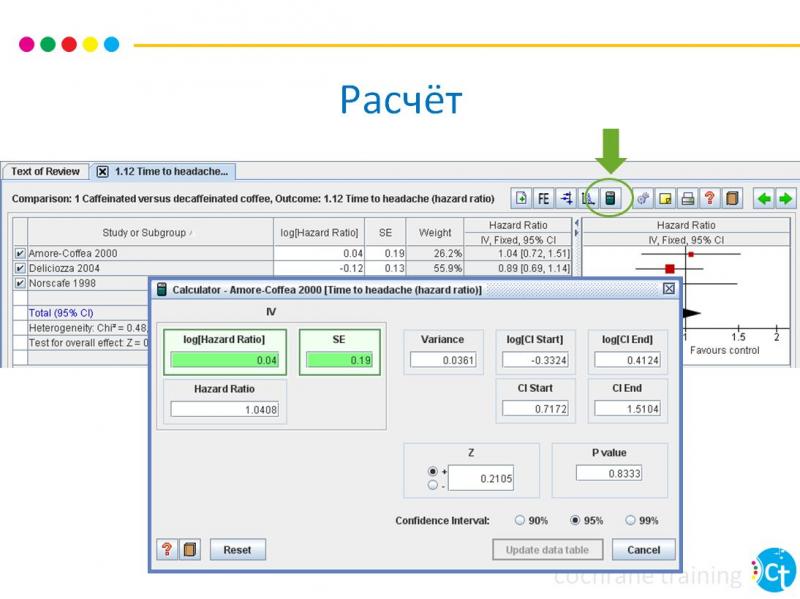Uncheck the Amore-Coffea 2000 study checkbox

coord(20,254)
